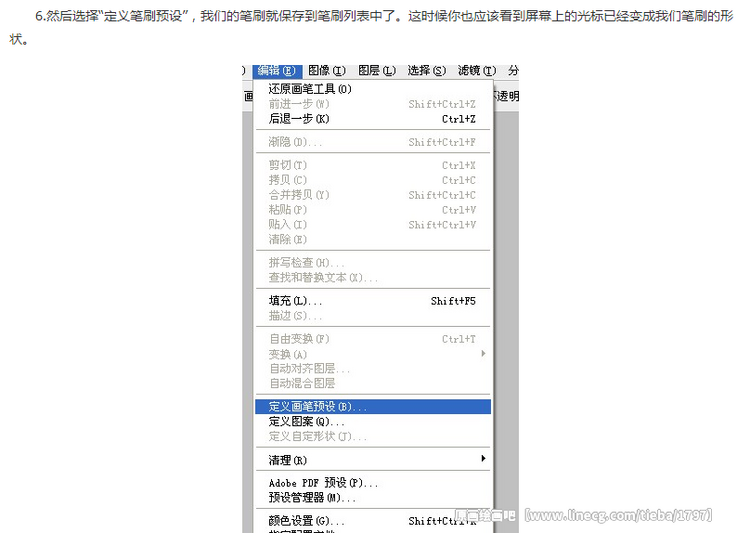The width and height of the screenshot is (750, 533).
Task: Open the 滤镜(T) menu
Action: 477,70
